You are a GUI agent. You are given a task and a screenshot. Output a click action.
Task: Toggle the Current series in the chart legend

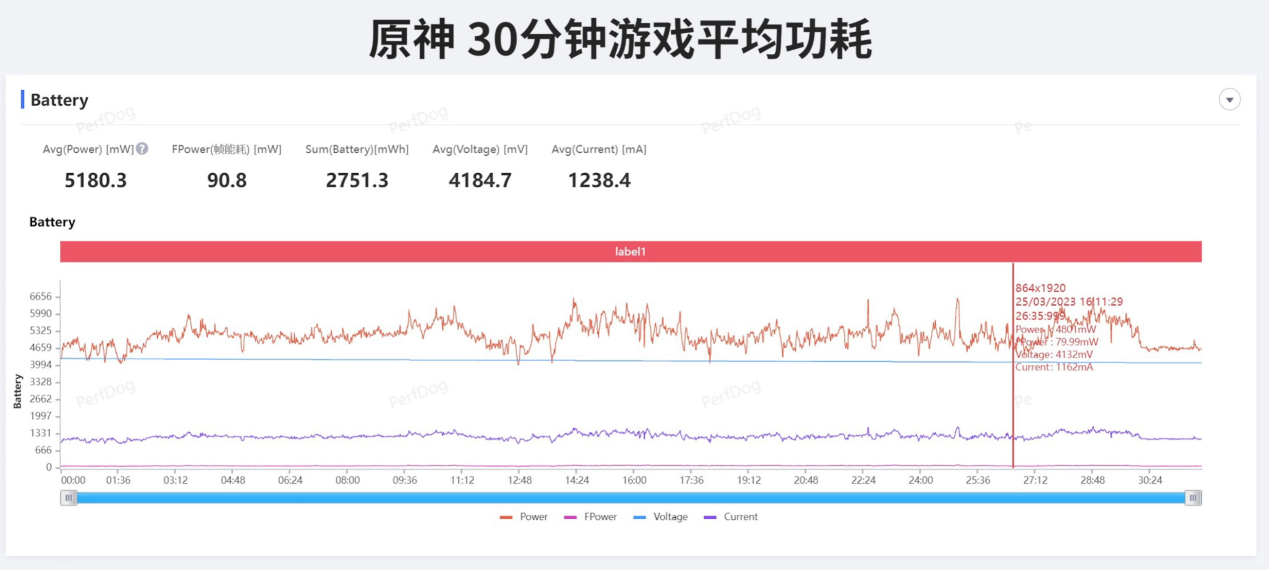click(731, 517)
